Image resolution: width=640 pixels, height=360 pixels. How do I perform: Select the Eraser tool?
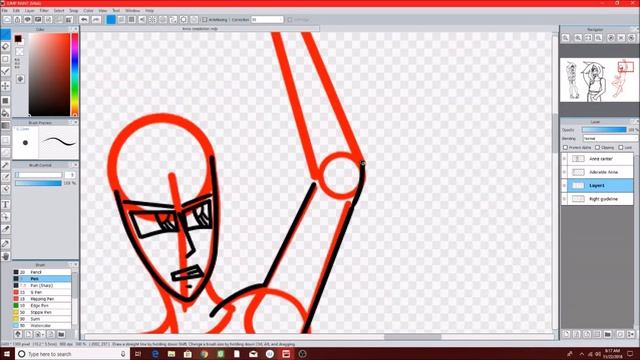coord(6,47)
